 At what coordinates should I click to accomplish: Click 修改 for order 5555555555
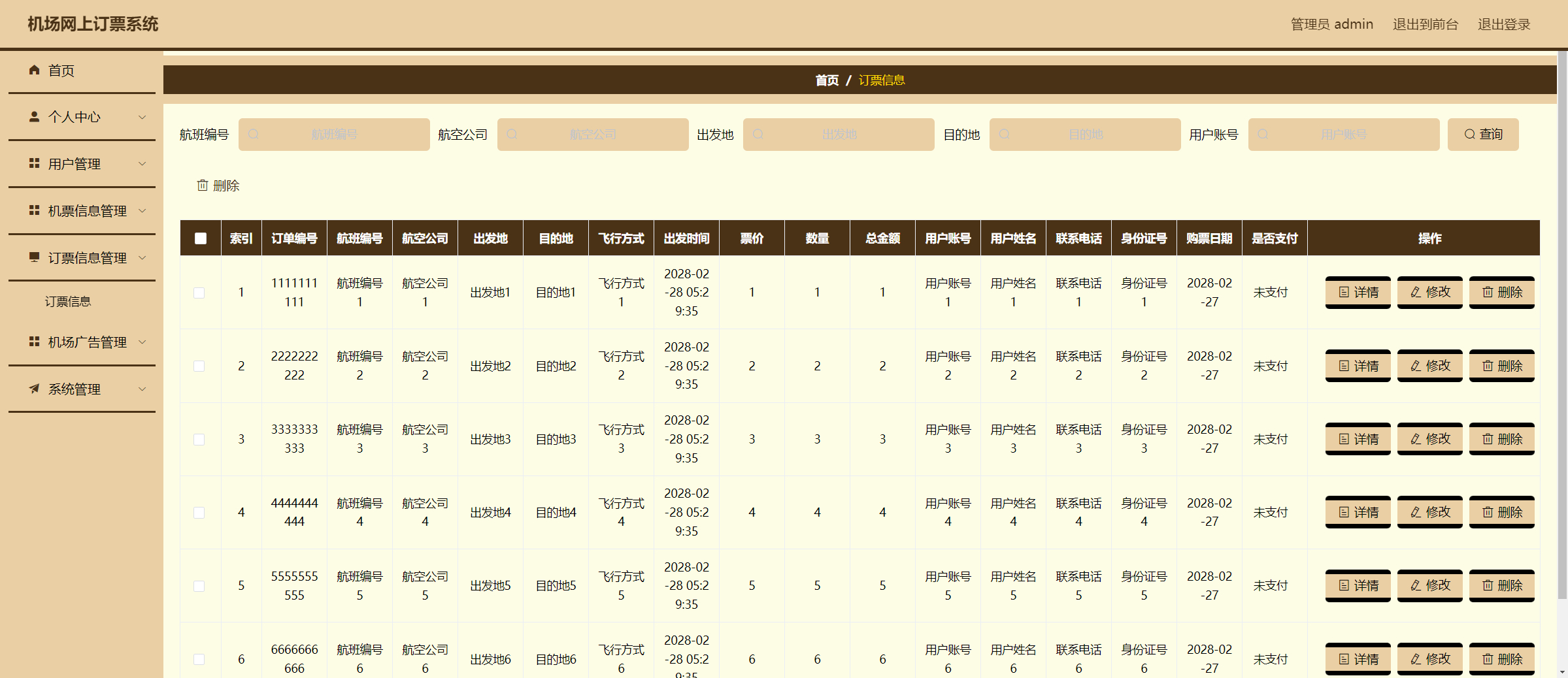click(1429, 585)
